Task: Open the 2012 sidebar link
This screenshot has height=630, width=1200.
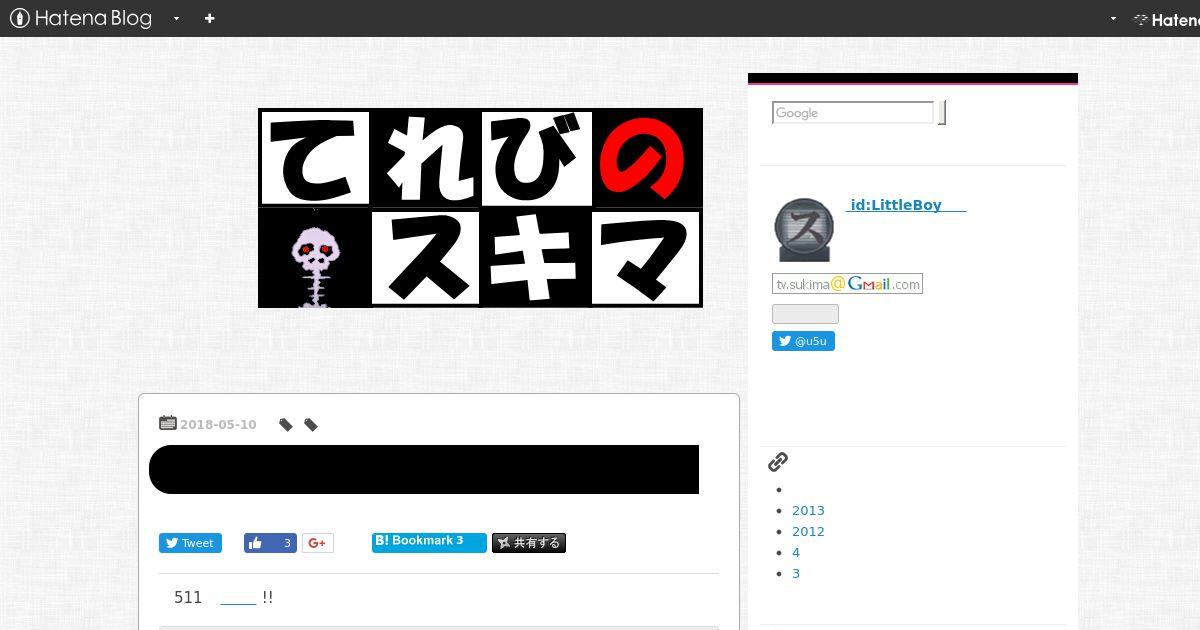Action: point(808,531)
